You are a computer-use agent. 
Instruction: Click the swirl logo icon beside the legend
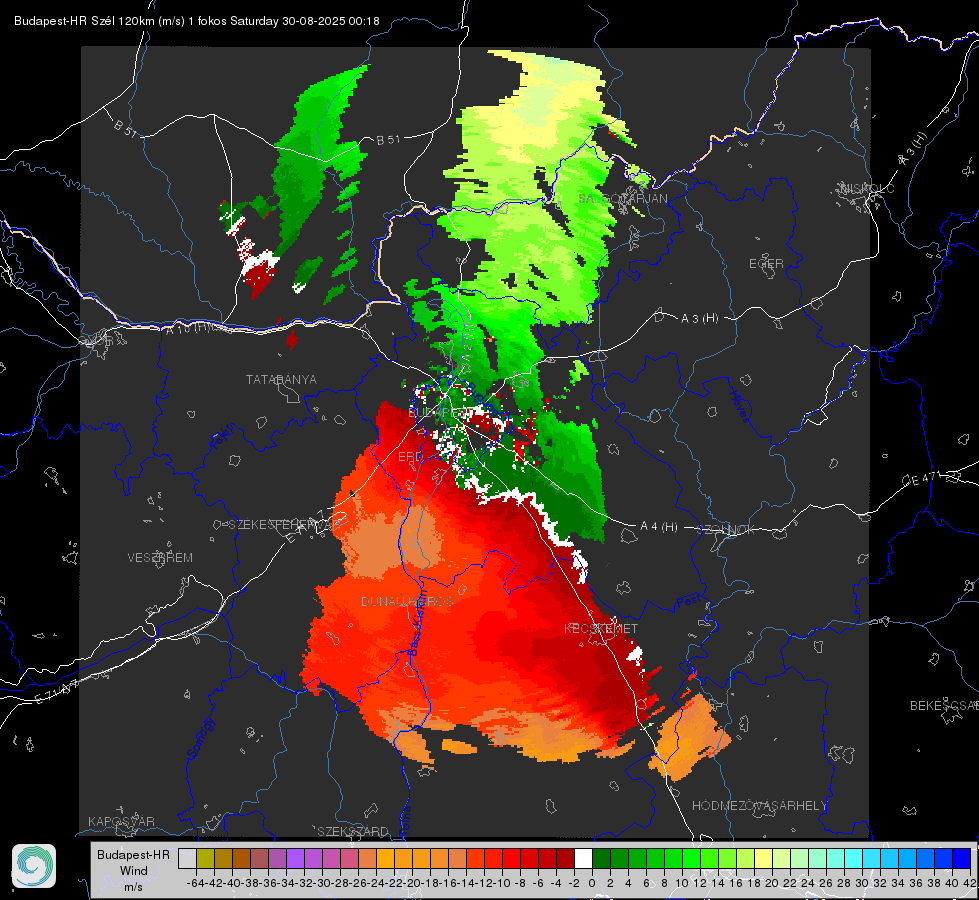click(x=34, y=866)
